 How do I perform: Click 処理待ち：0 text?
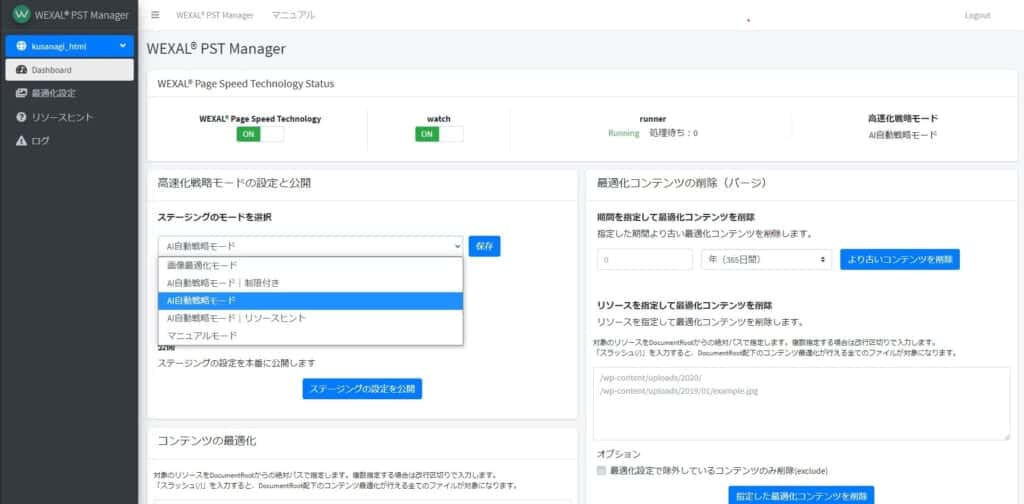(673, 133)
